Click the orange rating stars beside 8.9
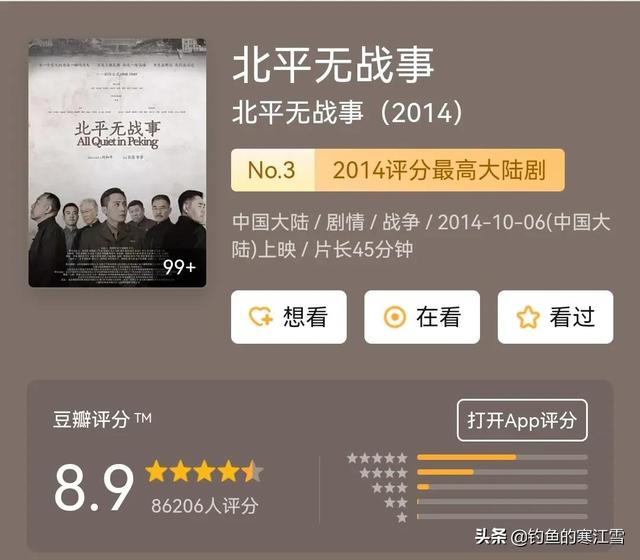This screenshot has width=640, height=560. [204, 471]
